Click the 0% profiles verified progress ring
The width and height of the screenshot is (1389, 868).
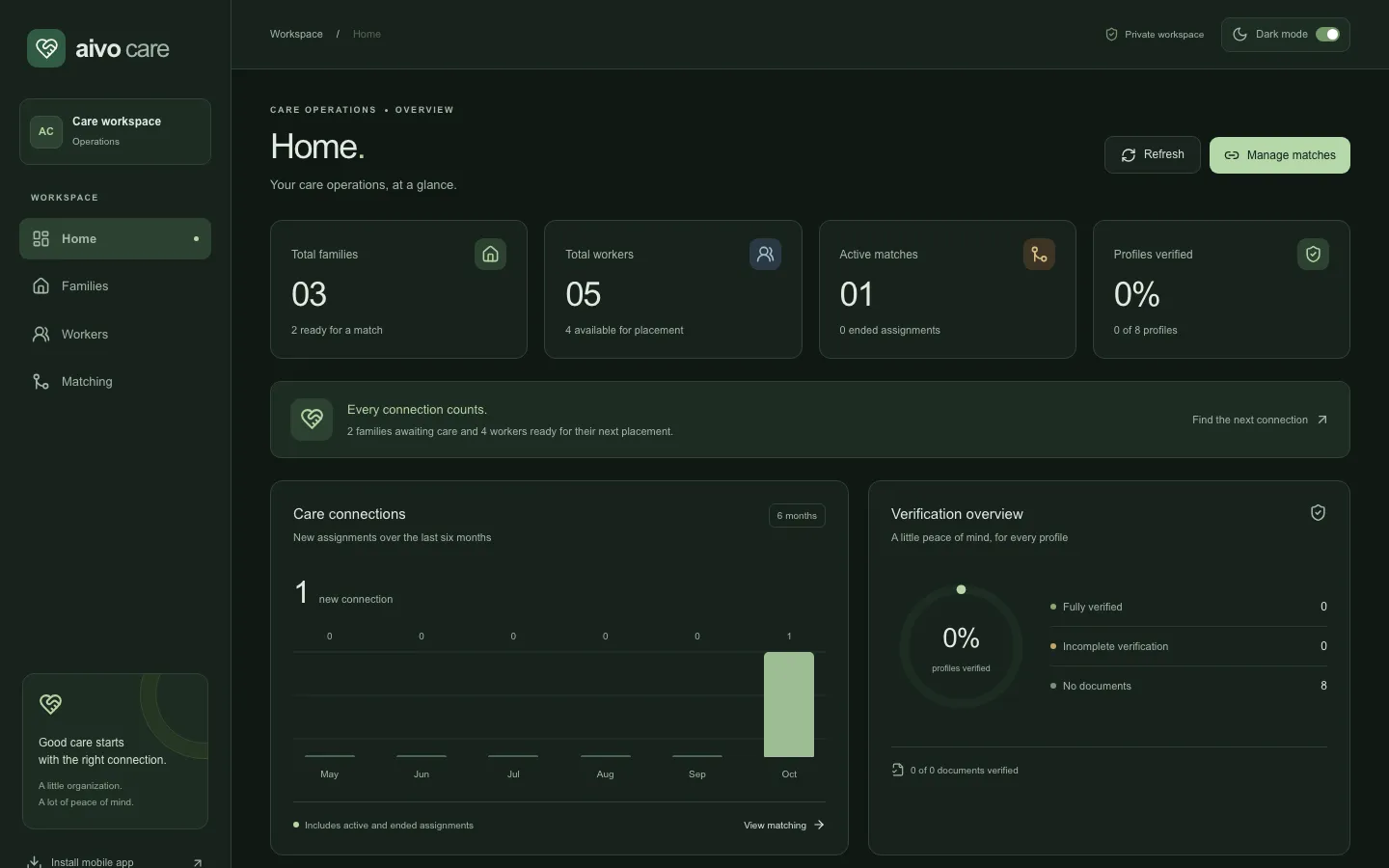(961, 647)
